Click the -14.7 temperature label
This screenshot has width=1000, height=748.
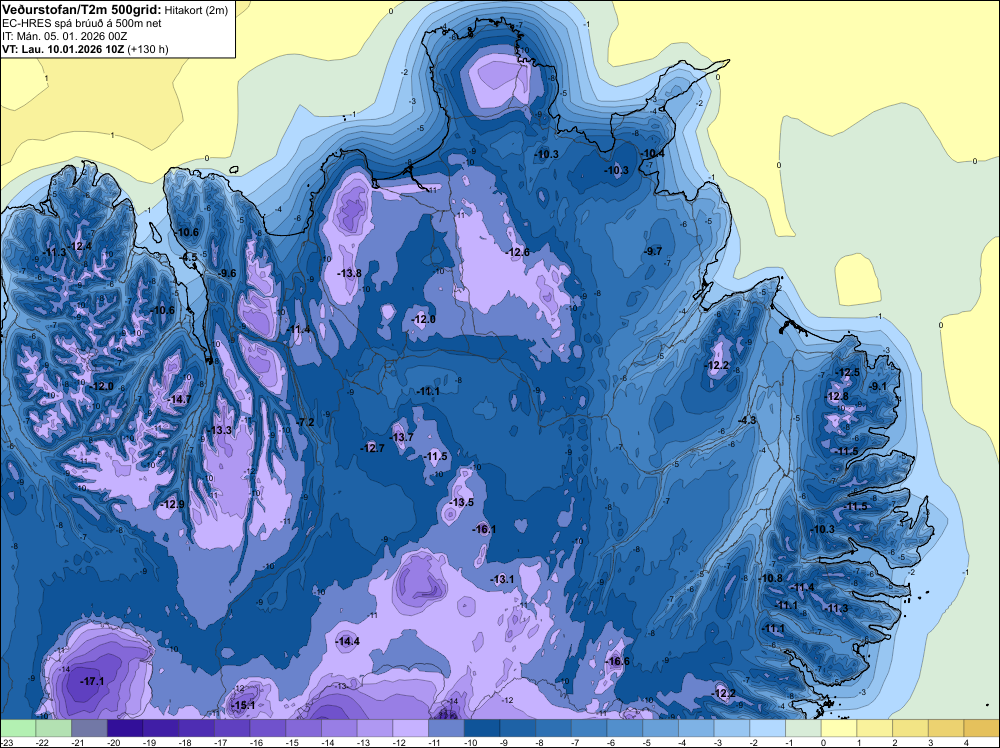[179, 400]
